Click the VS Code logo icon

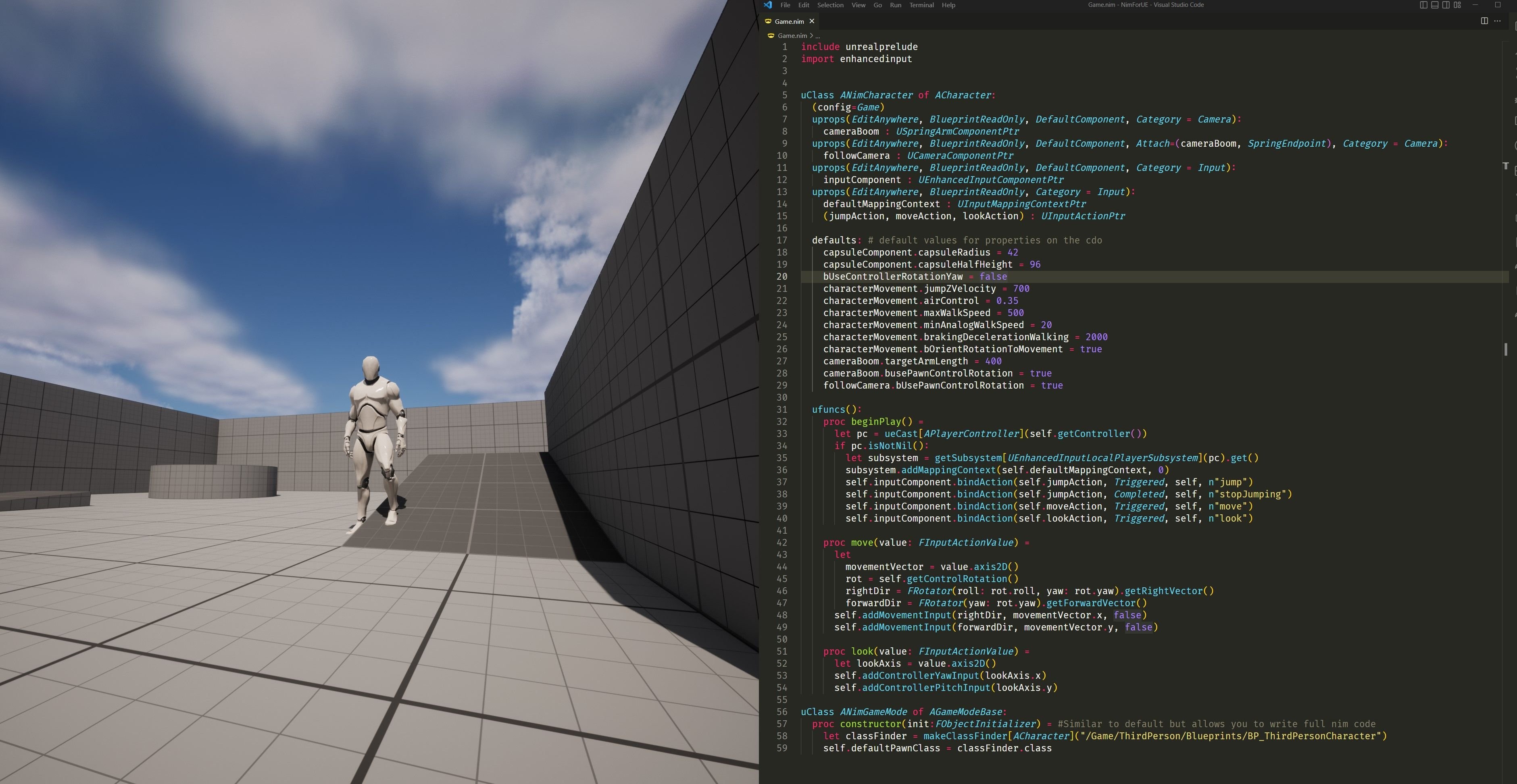(767, 5)
